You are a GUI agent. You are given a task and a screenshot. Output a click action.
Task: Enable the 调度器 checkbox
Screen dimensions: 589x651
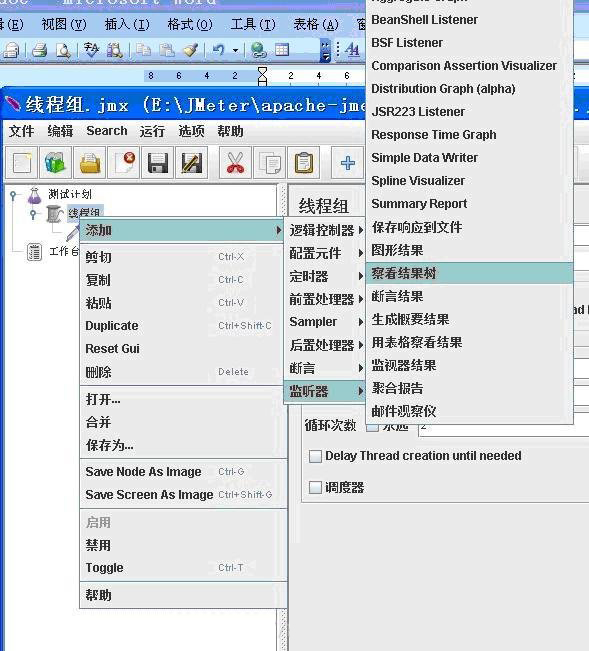(315, 487)
